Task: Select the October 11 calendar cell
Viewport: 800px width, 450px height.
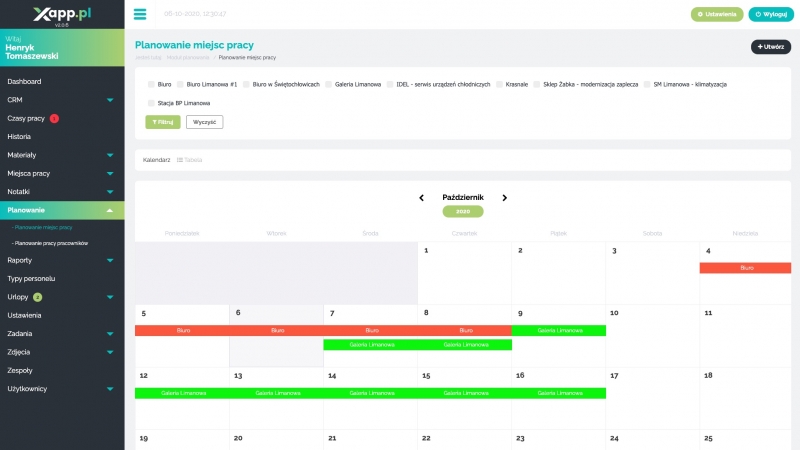Action: (x=745, y=336)
